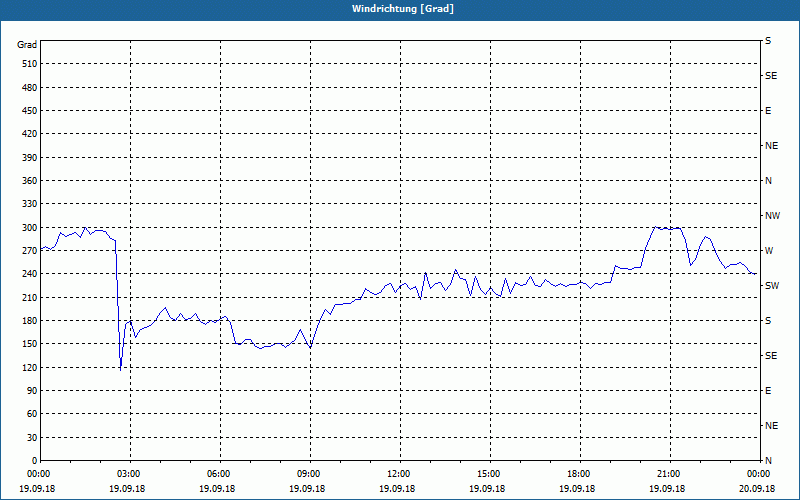Click the E compass label on the 450 gridline
This screenshot has width=800, height=500.
point(768,111)
